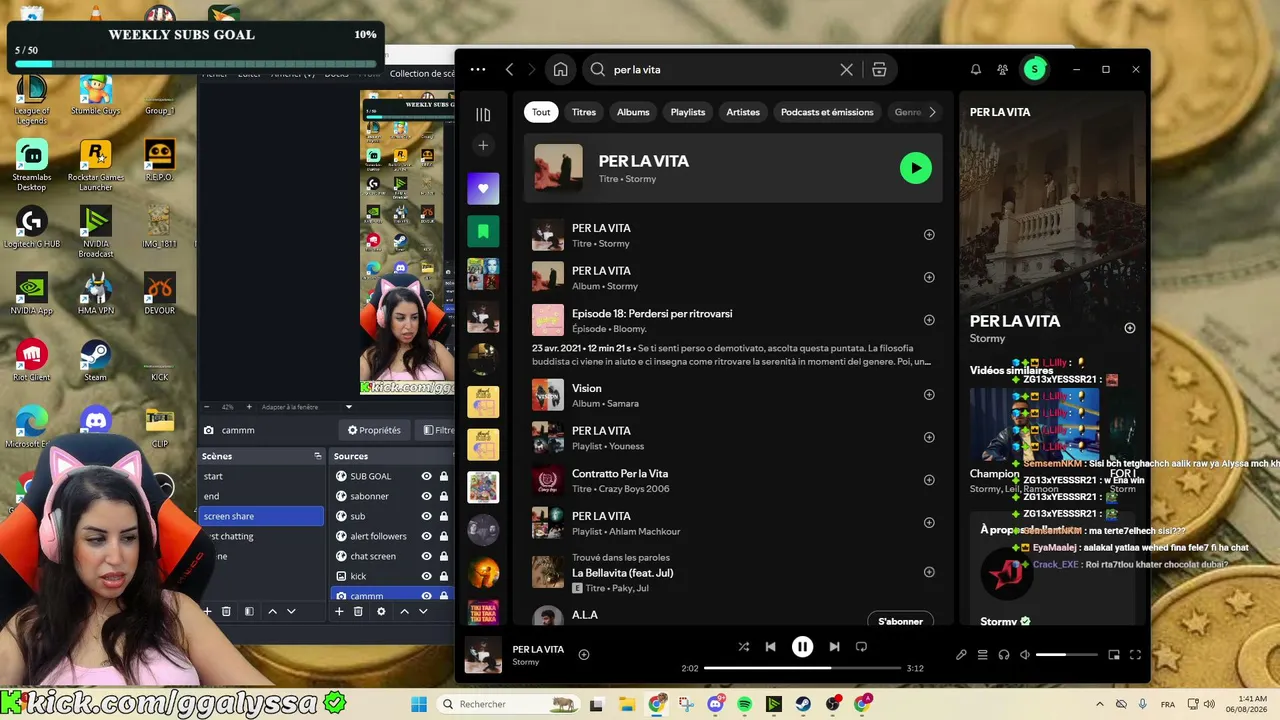Open connect to a device headphones icon
This screenshot has width=1280, height=720.
[x=1003, y=655]
